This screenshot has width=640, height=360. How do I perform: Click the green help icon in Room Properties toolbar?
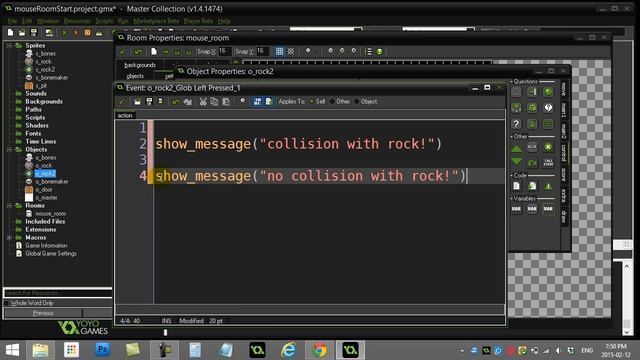pos(380,51)
